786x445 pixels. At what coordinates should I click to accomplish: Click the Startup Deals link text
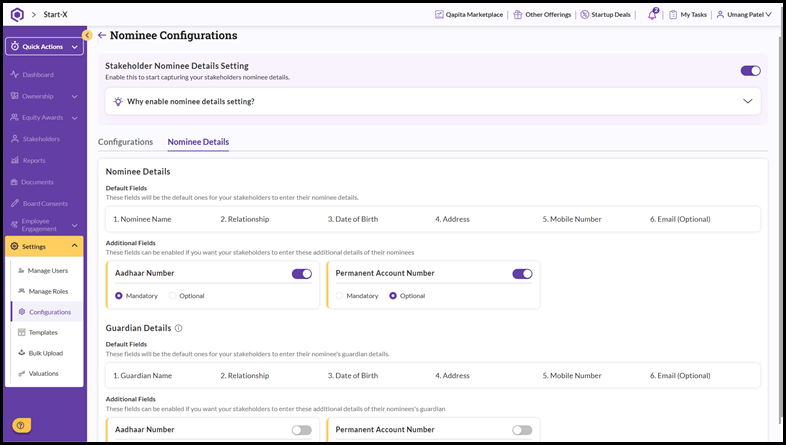[x=611, y=15]
